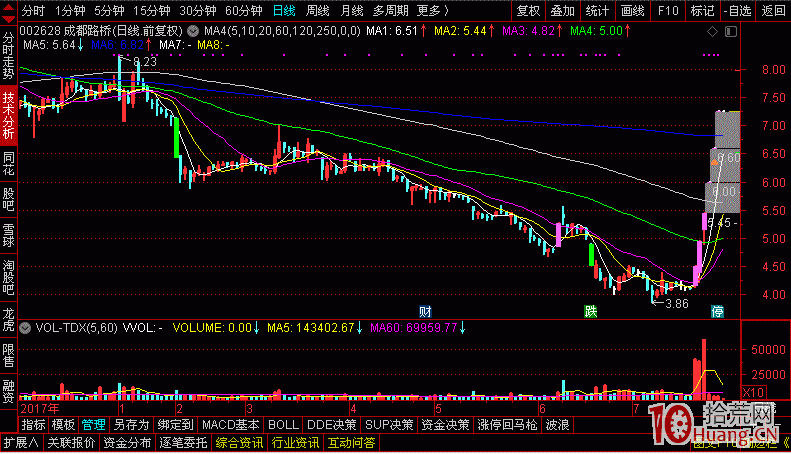Open 股吧 sidebar link

pos(8,199)
